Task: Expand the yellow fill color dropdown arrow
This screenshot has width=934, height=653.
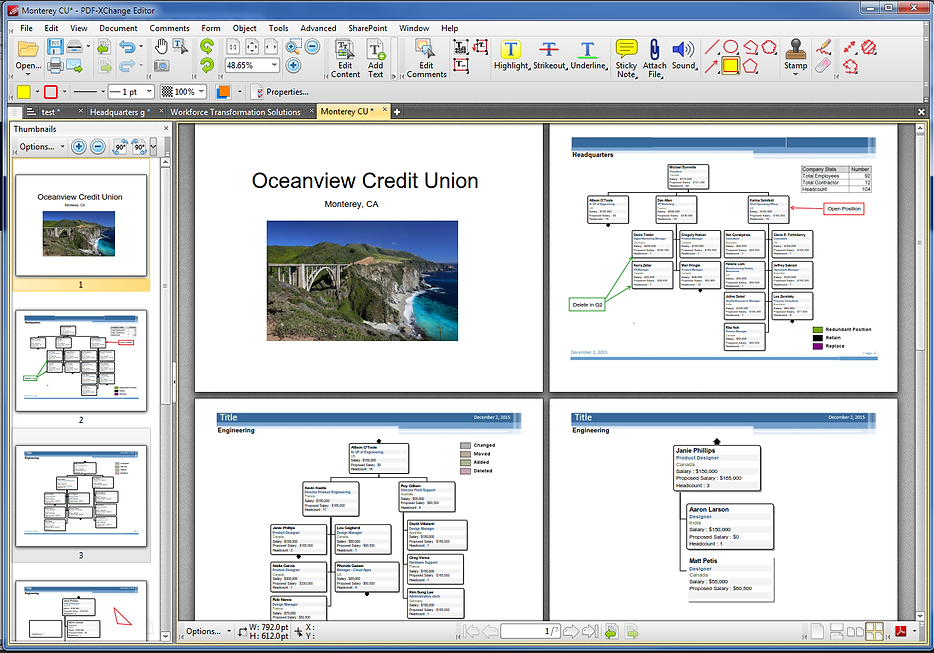Action: click(x=37, y=92)
